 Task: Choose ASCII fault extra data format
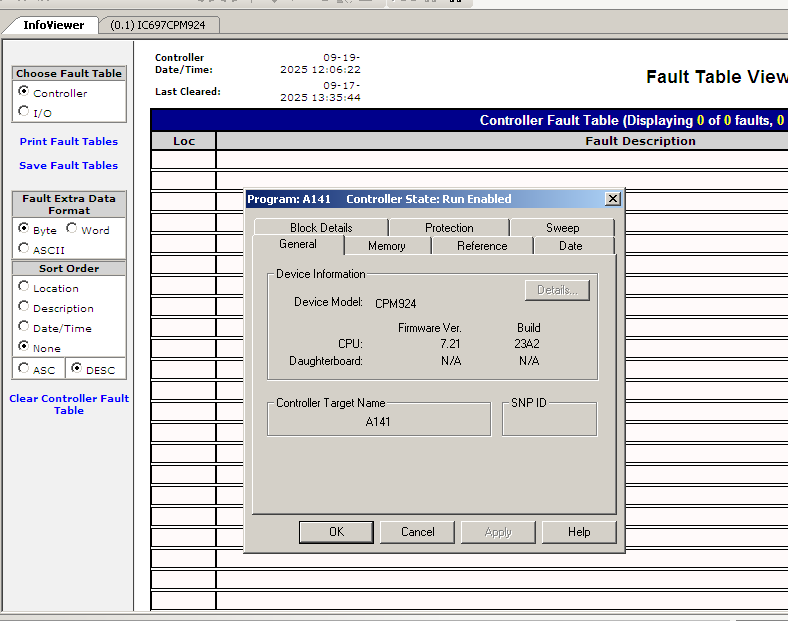[x=24, y=249]
